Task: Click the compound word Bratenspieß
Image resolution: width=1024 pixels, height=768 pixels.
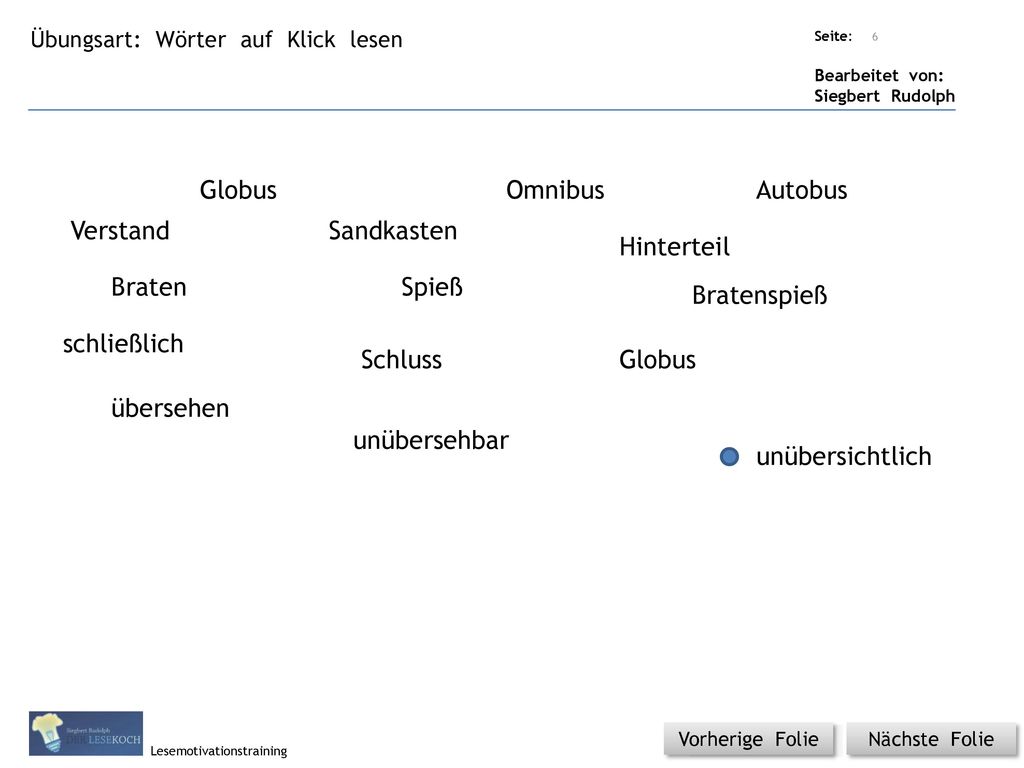Action: pos(760,295)
